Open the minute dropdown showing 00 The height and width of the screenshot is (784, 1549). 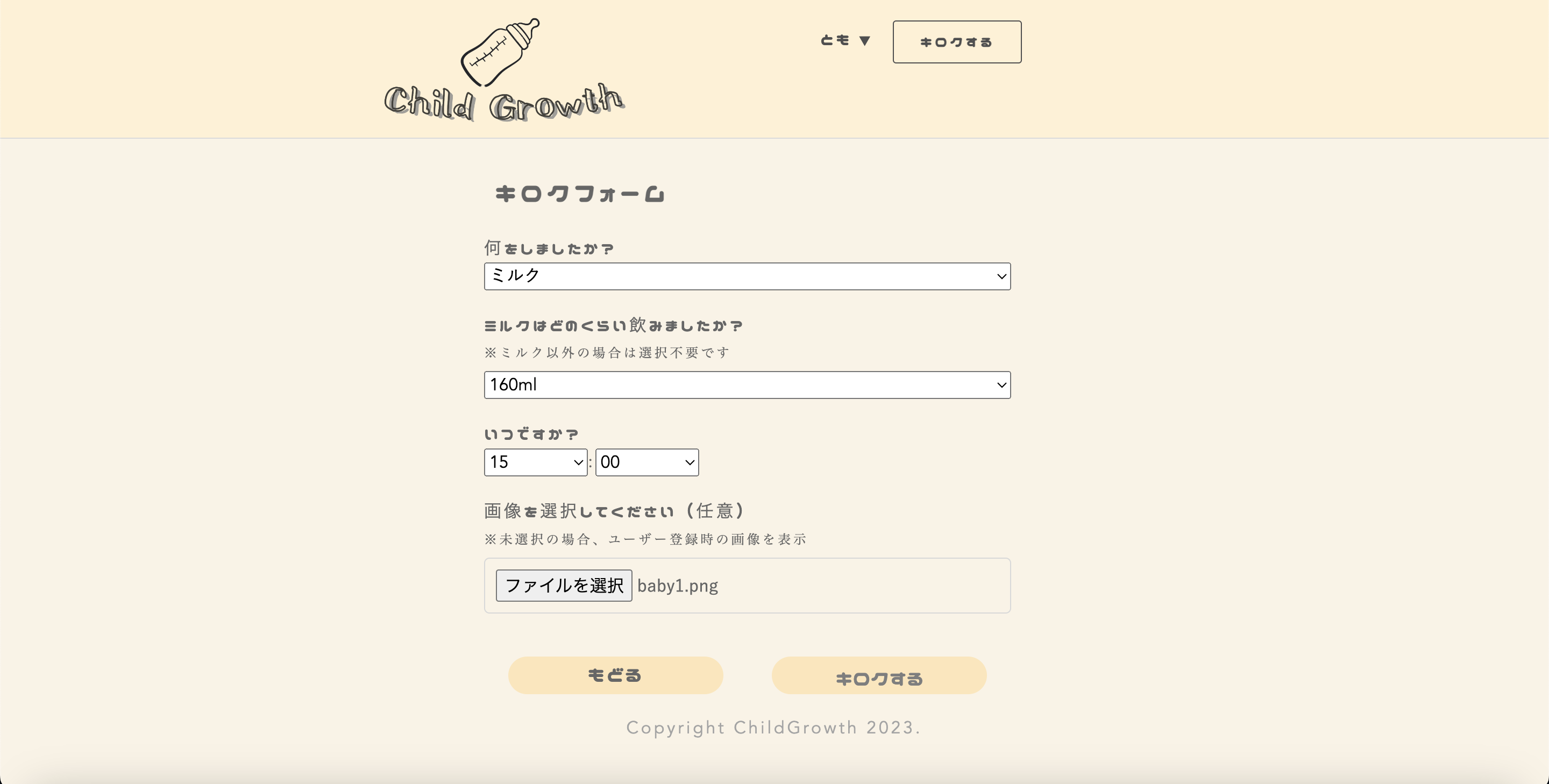click(x=646, y=462)
